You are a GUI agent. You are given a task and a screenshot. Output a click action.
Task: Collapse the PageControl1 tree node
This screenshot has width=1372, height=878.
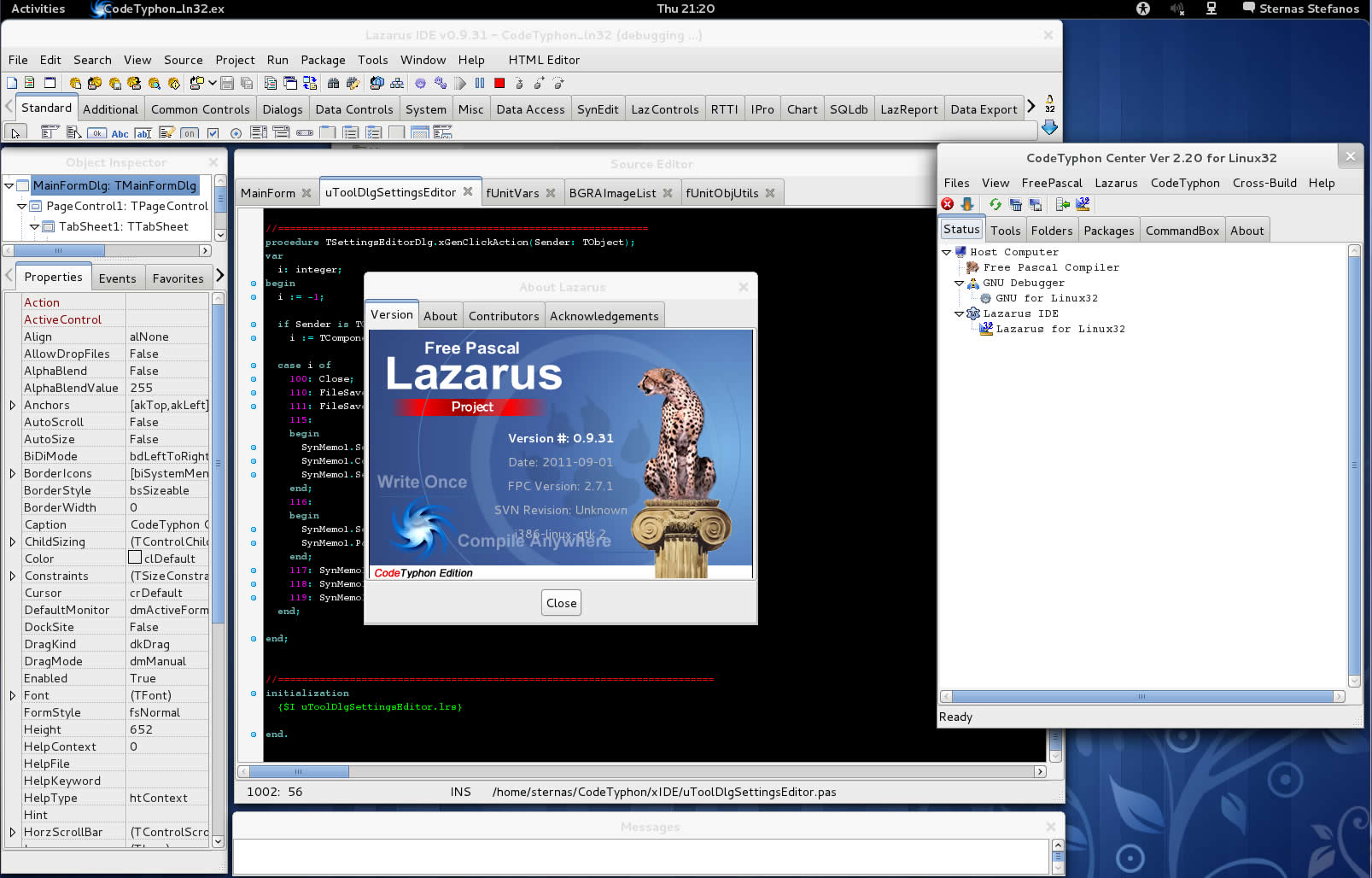[22, 206]
